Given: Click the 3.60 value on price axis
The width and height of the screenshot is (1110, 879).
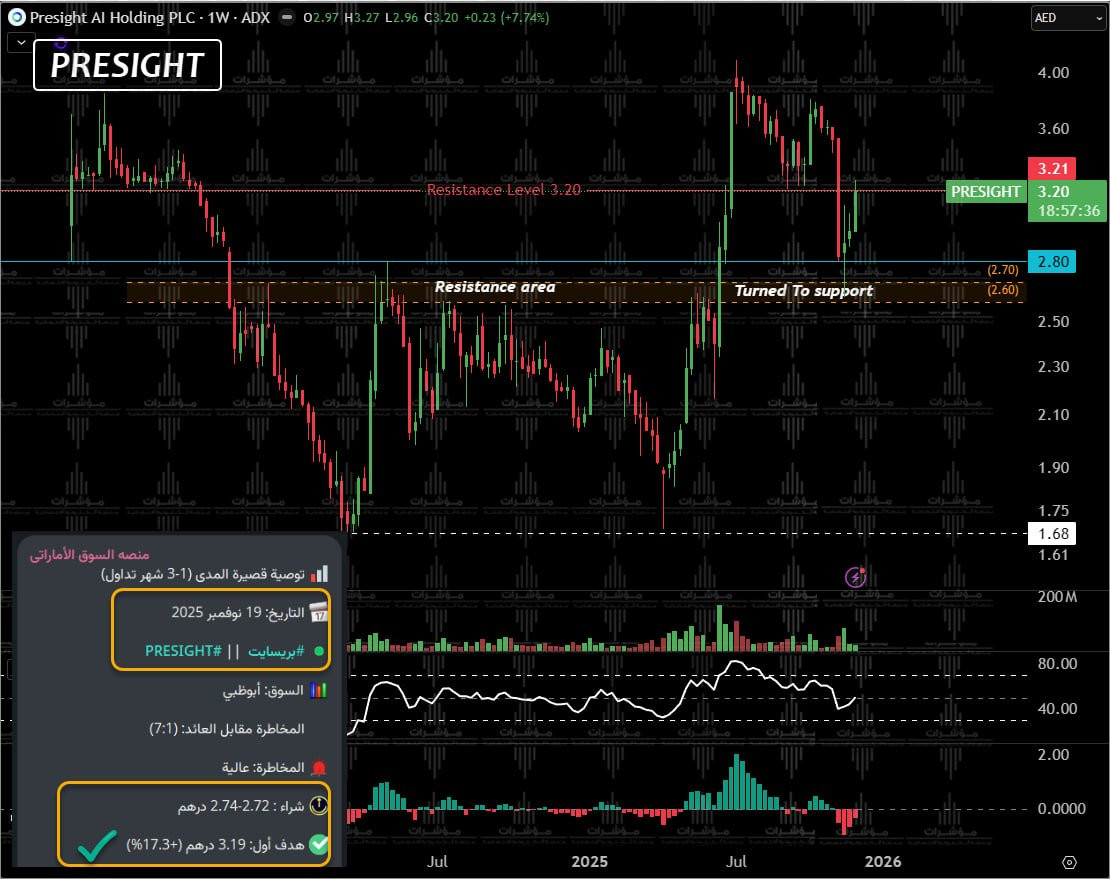Looking at the screenshot, I should (1053, 129).
